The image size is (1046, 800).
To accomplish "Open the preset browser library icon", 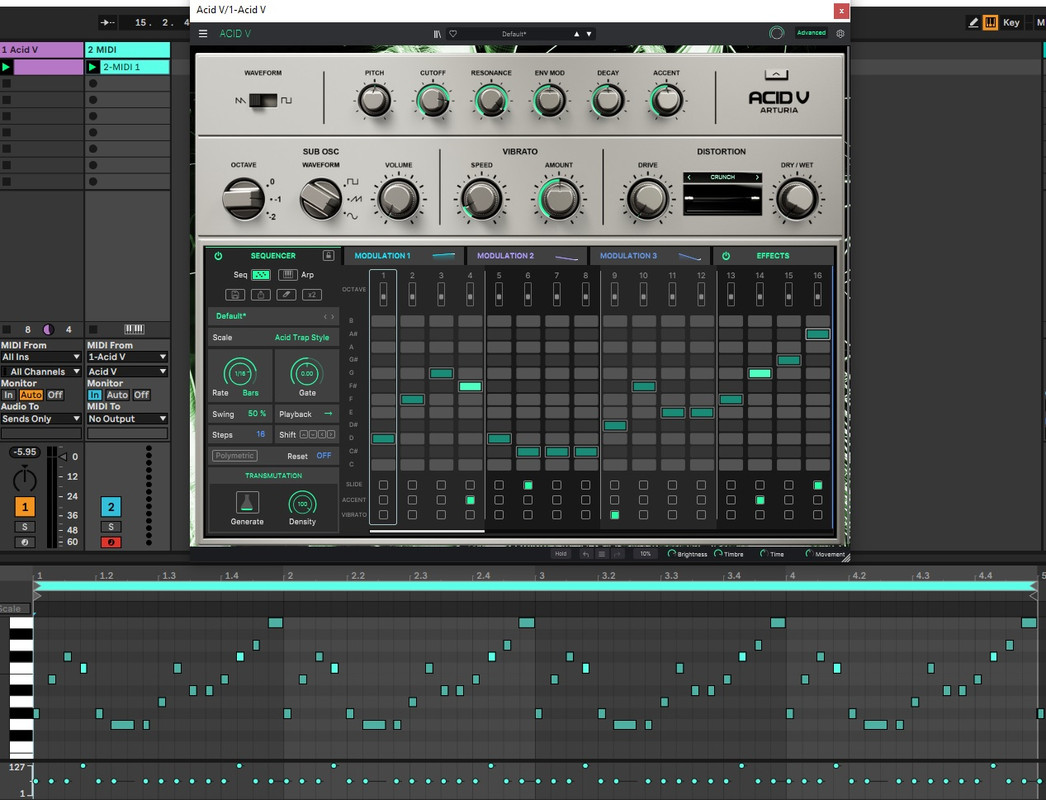I will click(437, 34).
